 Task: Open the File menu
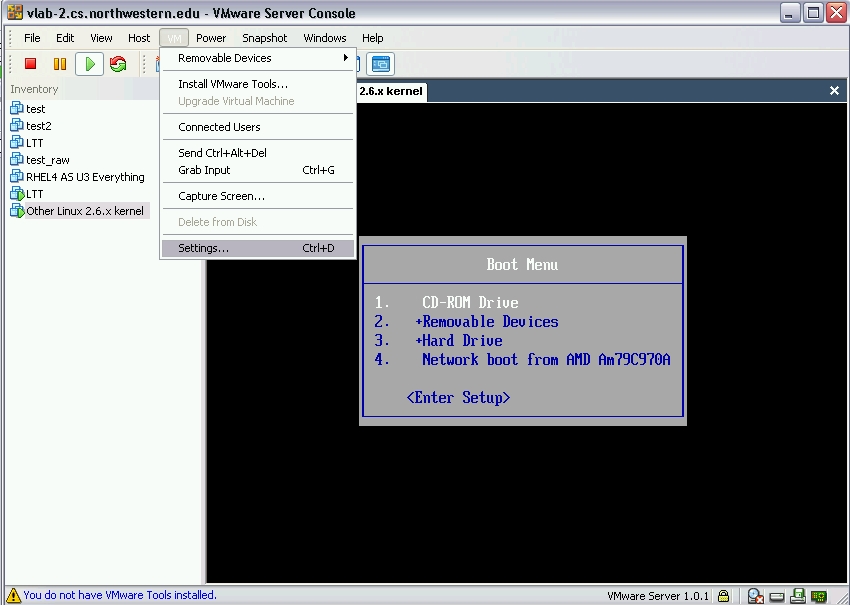pyautogui.click(x=32, y=38)
